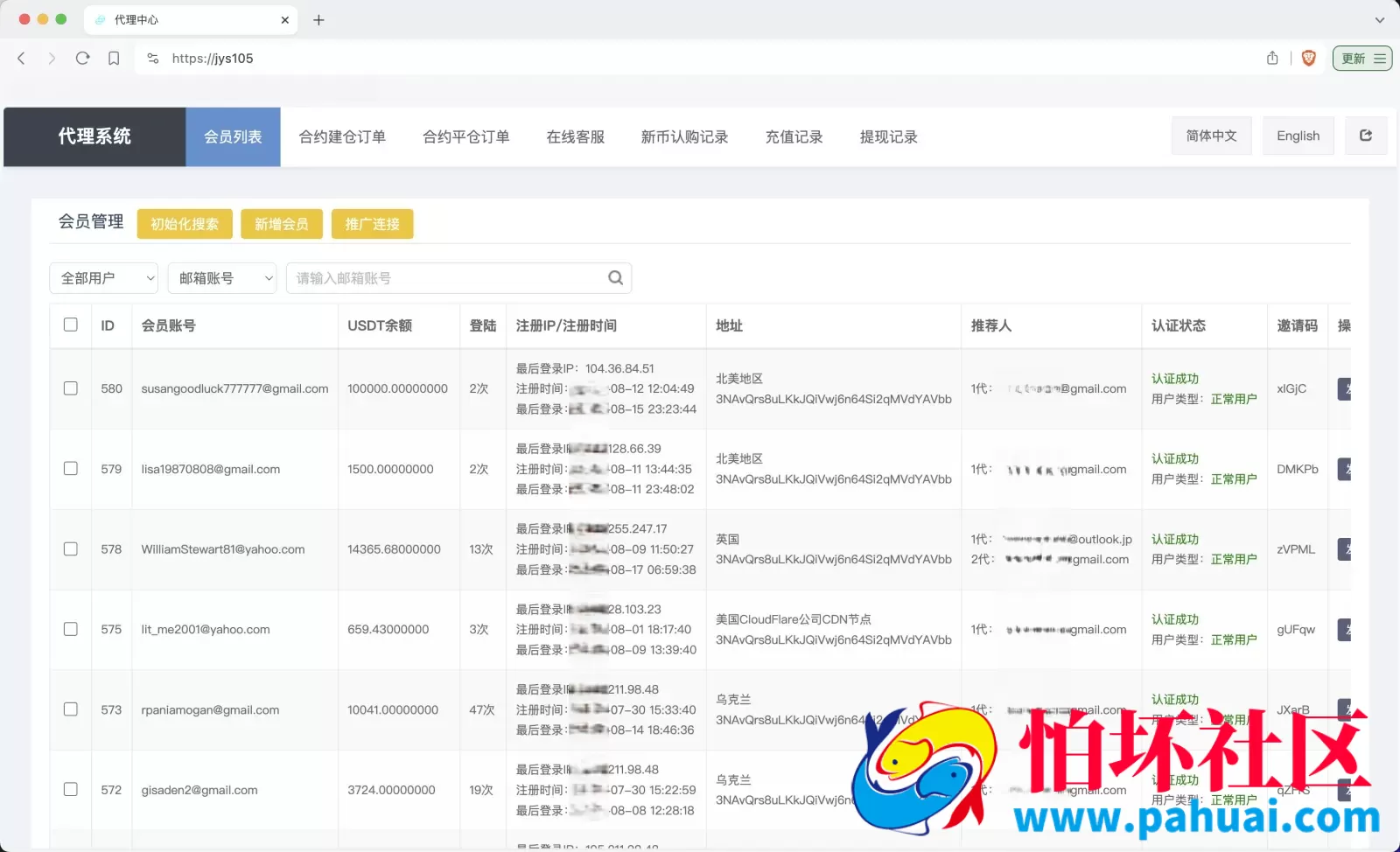The width and height of the screenshot is (1400, 852).
Task: Open the 合约平仓订单 tab
Action: pos(466,136)
